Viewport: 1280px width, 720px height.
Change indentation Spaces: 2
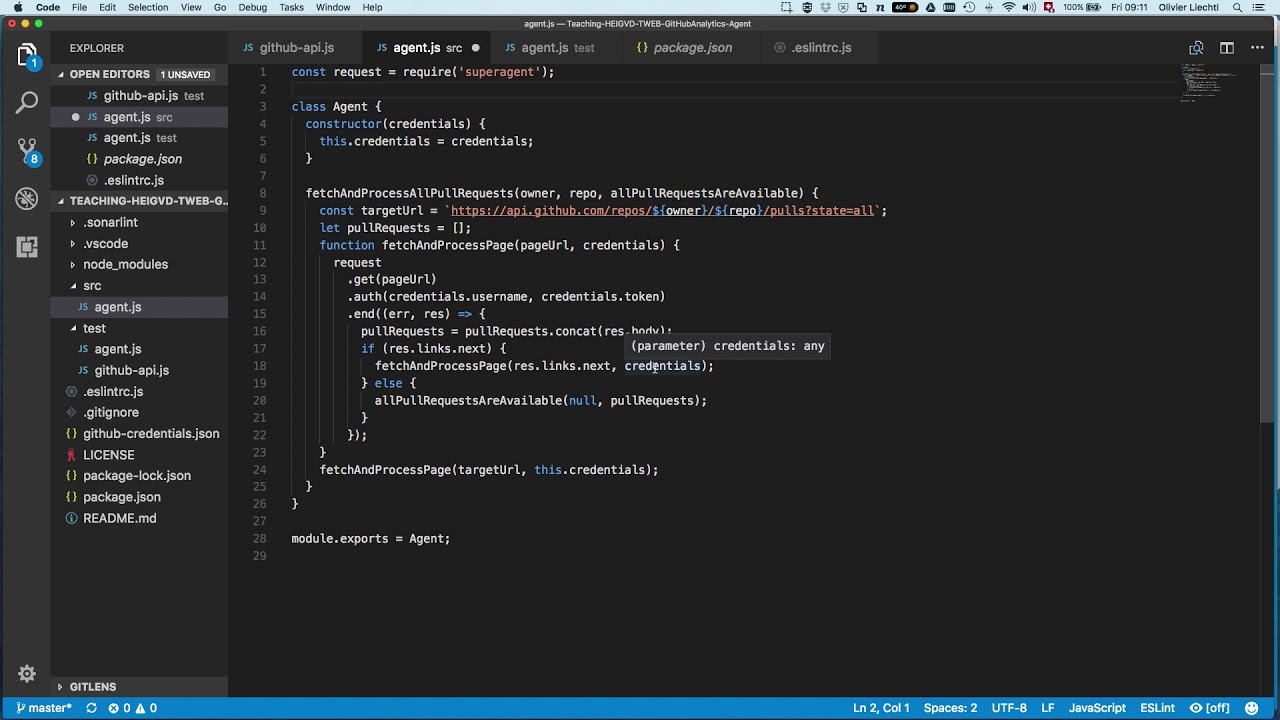click(x=950, y=708)
